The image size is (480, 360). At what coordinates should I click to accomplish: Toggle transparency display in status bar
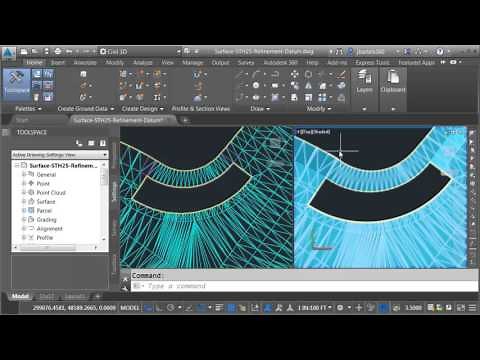[231, 307]
